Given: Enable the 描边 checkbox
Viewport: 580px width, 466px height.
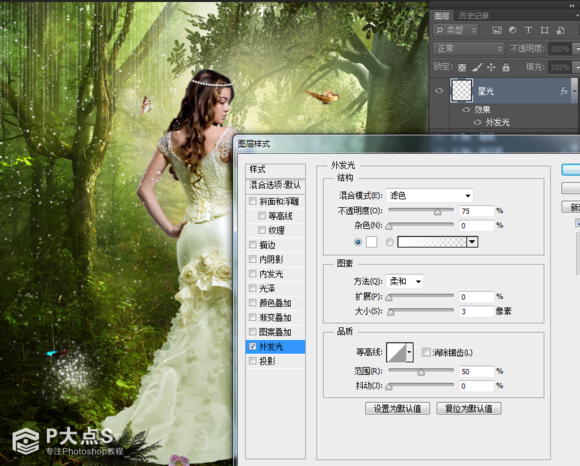Looking at the screenshot, I should (x=253, y=244).
